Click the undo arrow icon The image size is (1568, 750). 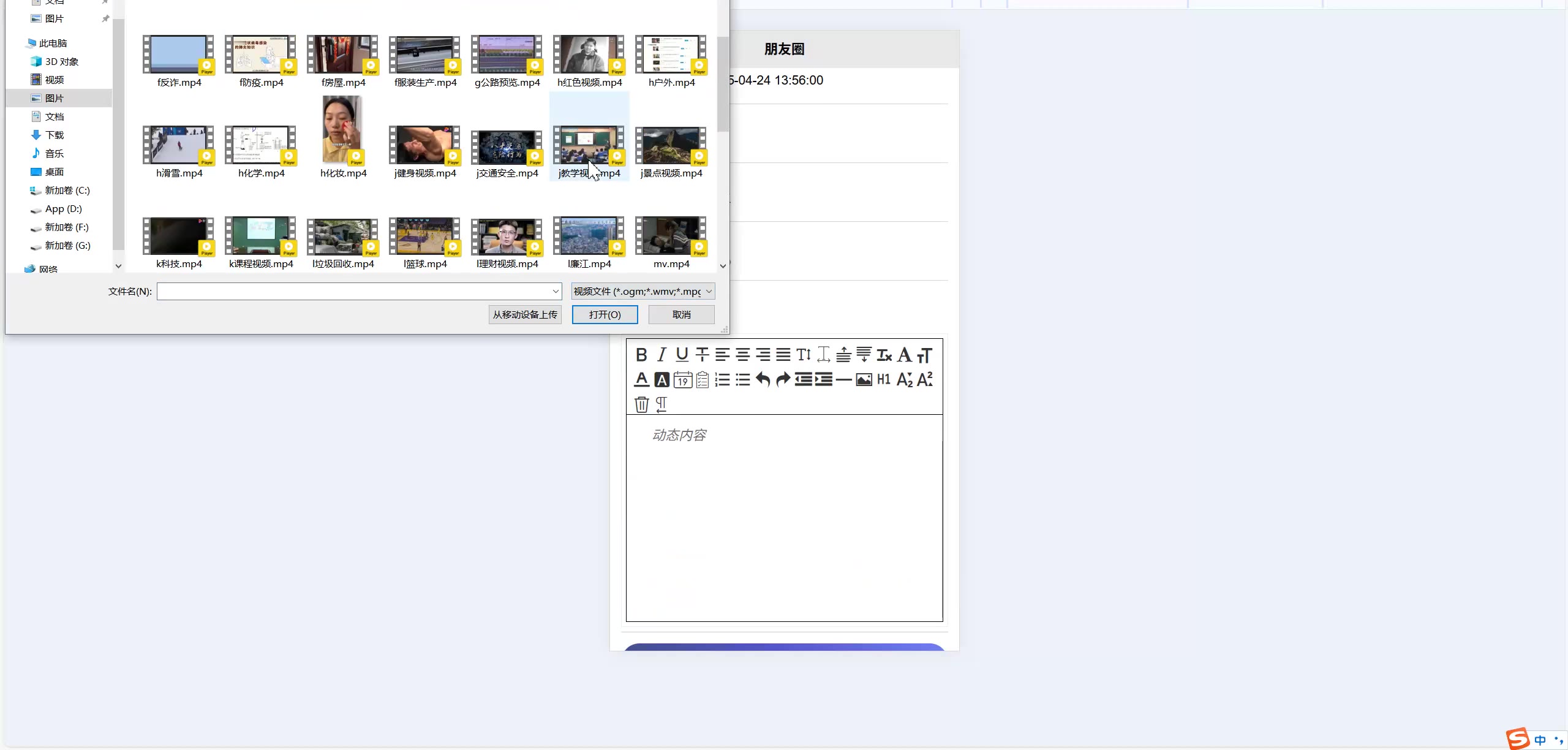[763, 380]
